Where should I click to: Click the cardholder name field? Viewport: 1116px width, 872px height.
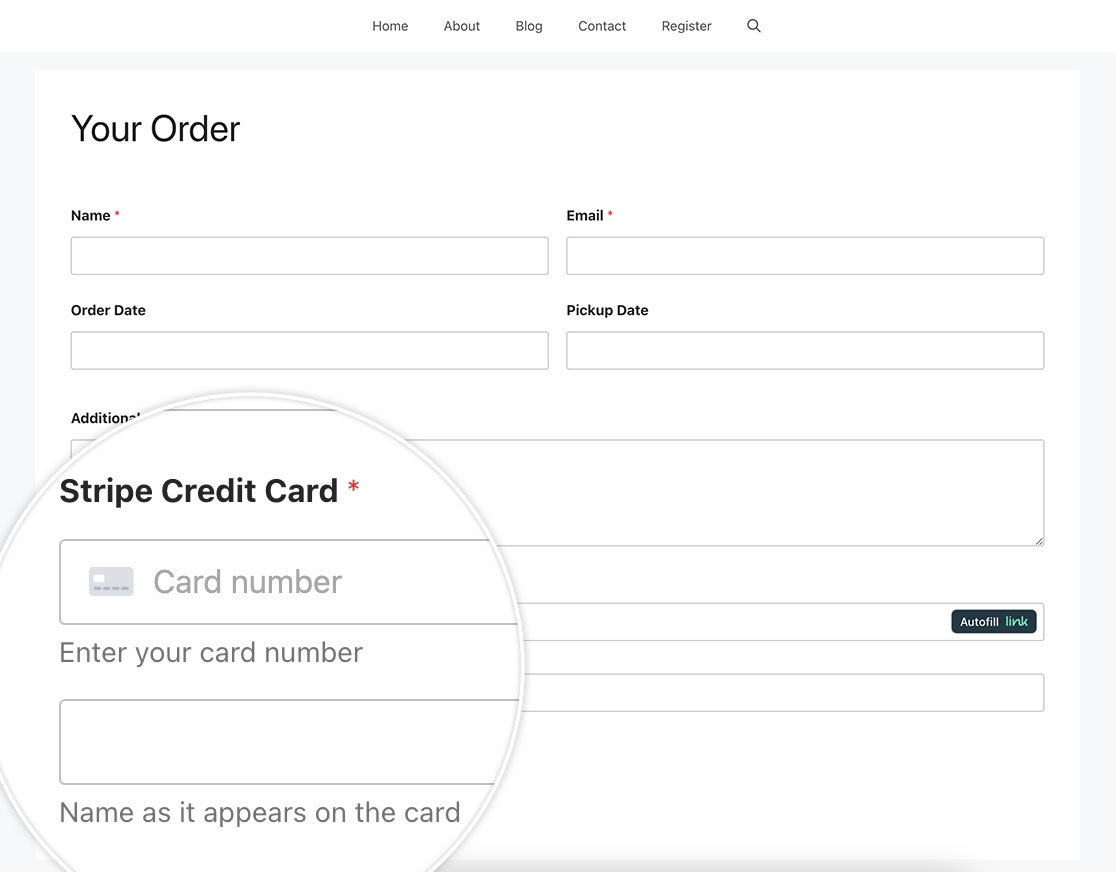pyautogui.click(x=280, y=742)
